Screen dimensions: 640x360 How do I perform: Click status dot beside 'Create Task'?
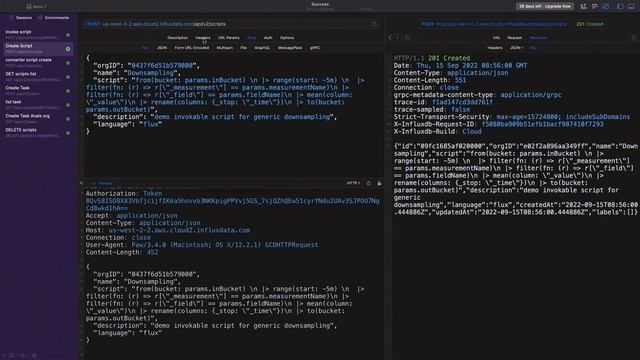[68, 91]
